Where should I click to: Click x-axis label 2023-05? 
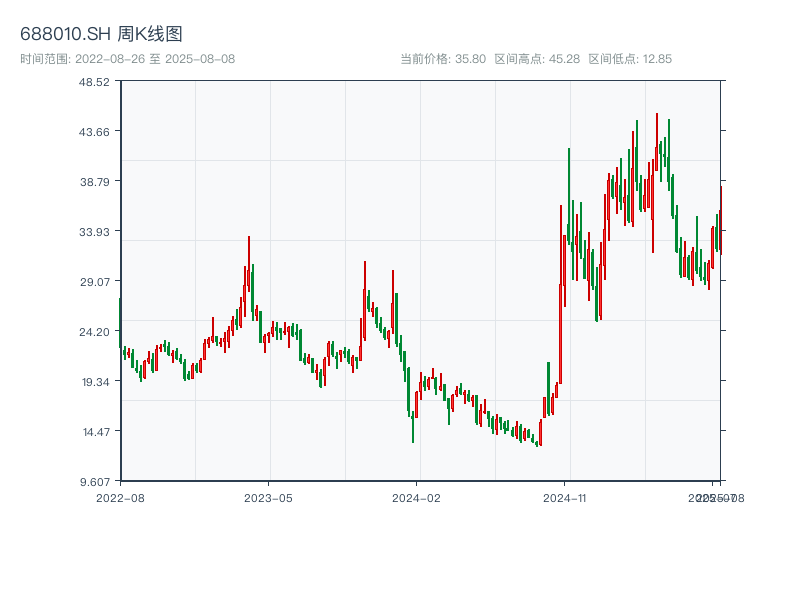pyautogui.click(x=268, y=498)
